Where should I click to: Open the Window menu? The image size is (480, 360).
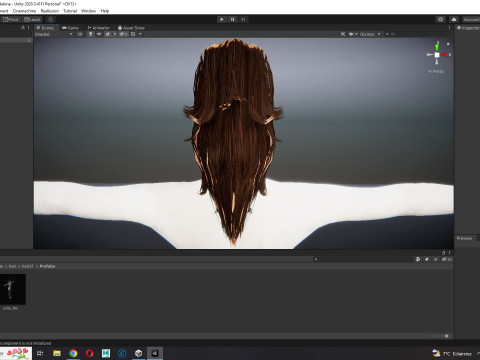(88, 11)
